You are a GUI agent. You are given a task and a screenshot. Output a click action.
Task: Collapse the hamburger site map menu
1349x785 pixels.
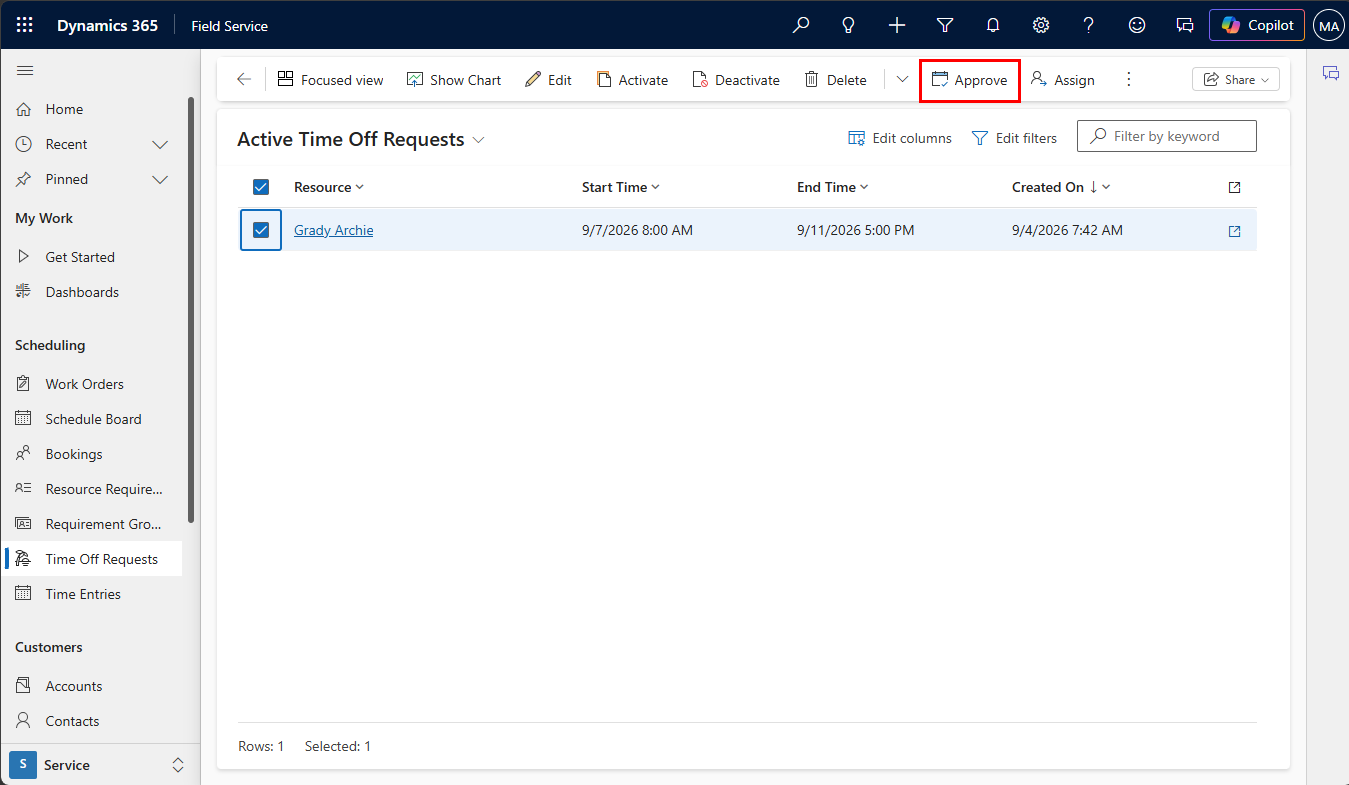click(26, 70)
